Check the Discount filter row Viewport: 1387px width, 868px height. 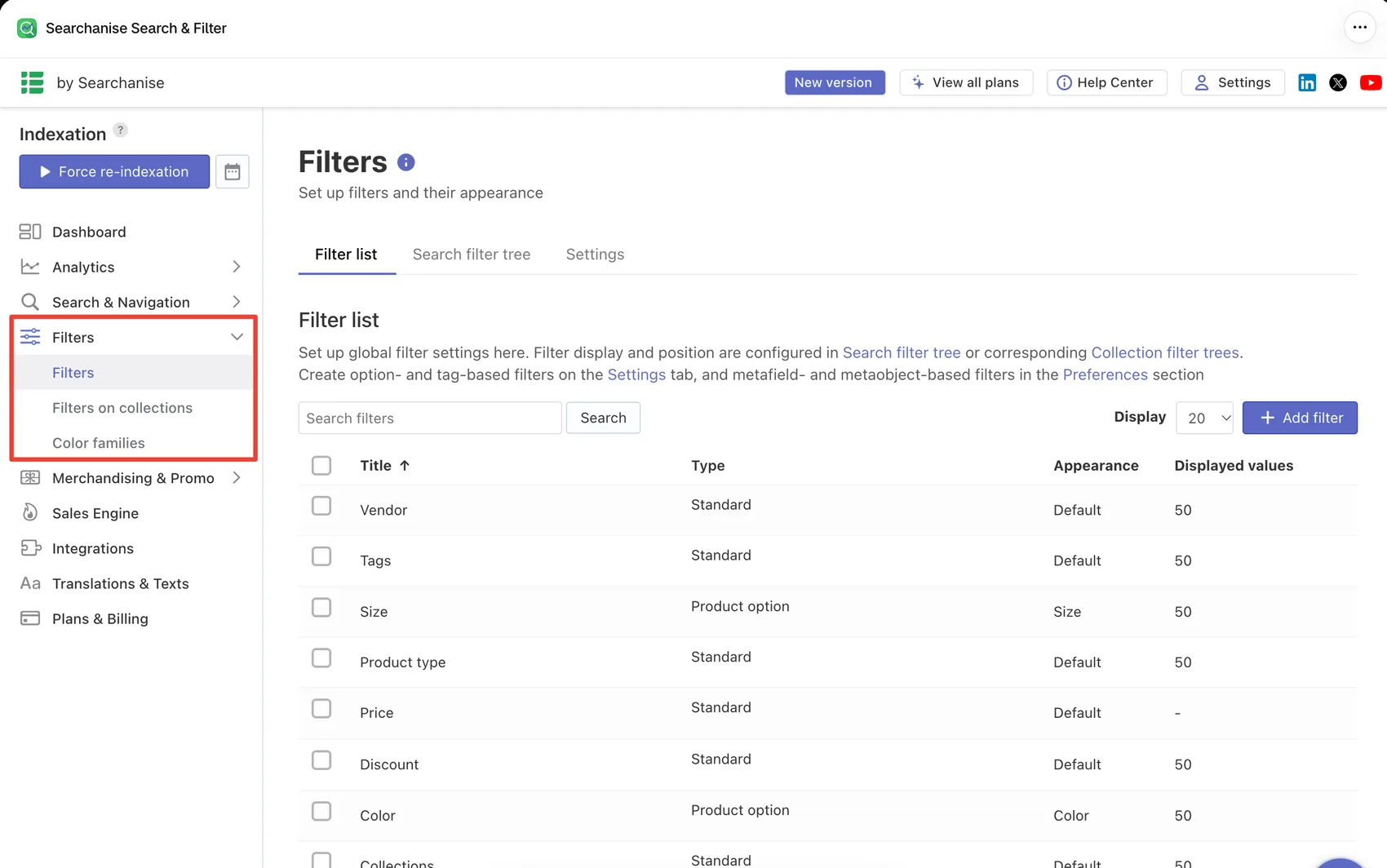(x=321, y=760)
